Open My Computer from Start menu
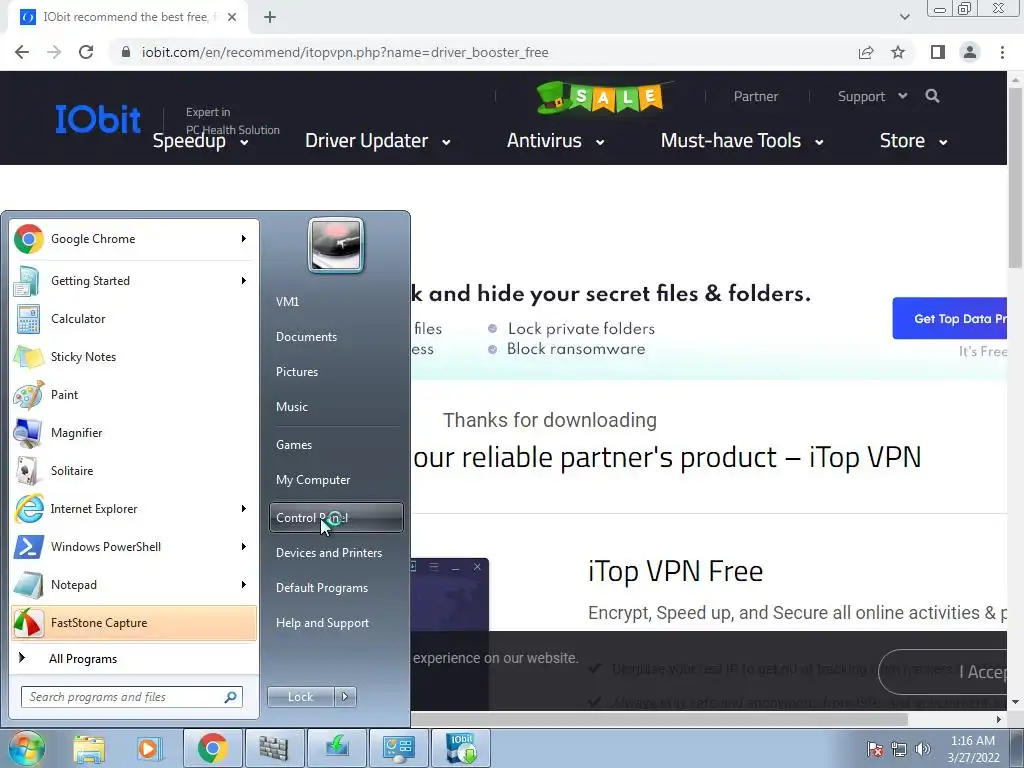The image size is (1024, 768). pos(313,480)
